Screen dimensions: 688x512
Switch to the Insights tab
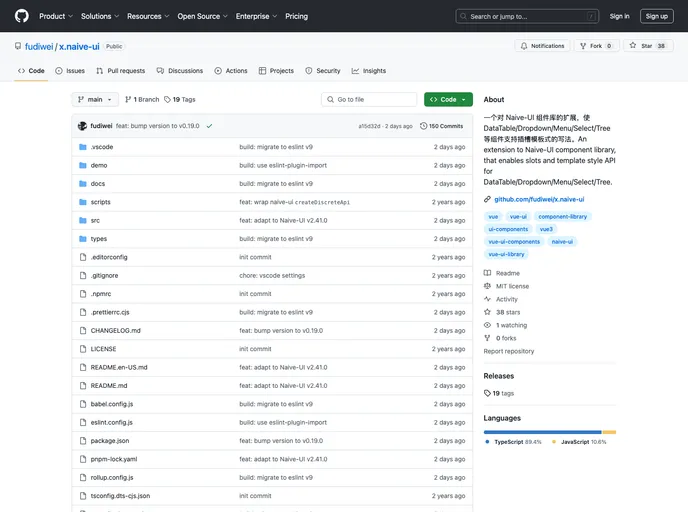pos(369,71)
